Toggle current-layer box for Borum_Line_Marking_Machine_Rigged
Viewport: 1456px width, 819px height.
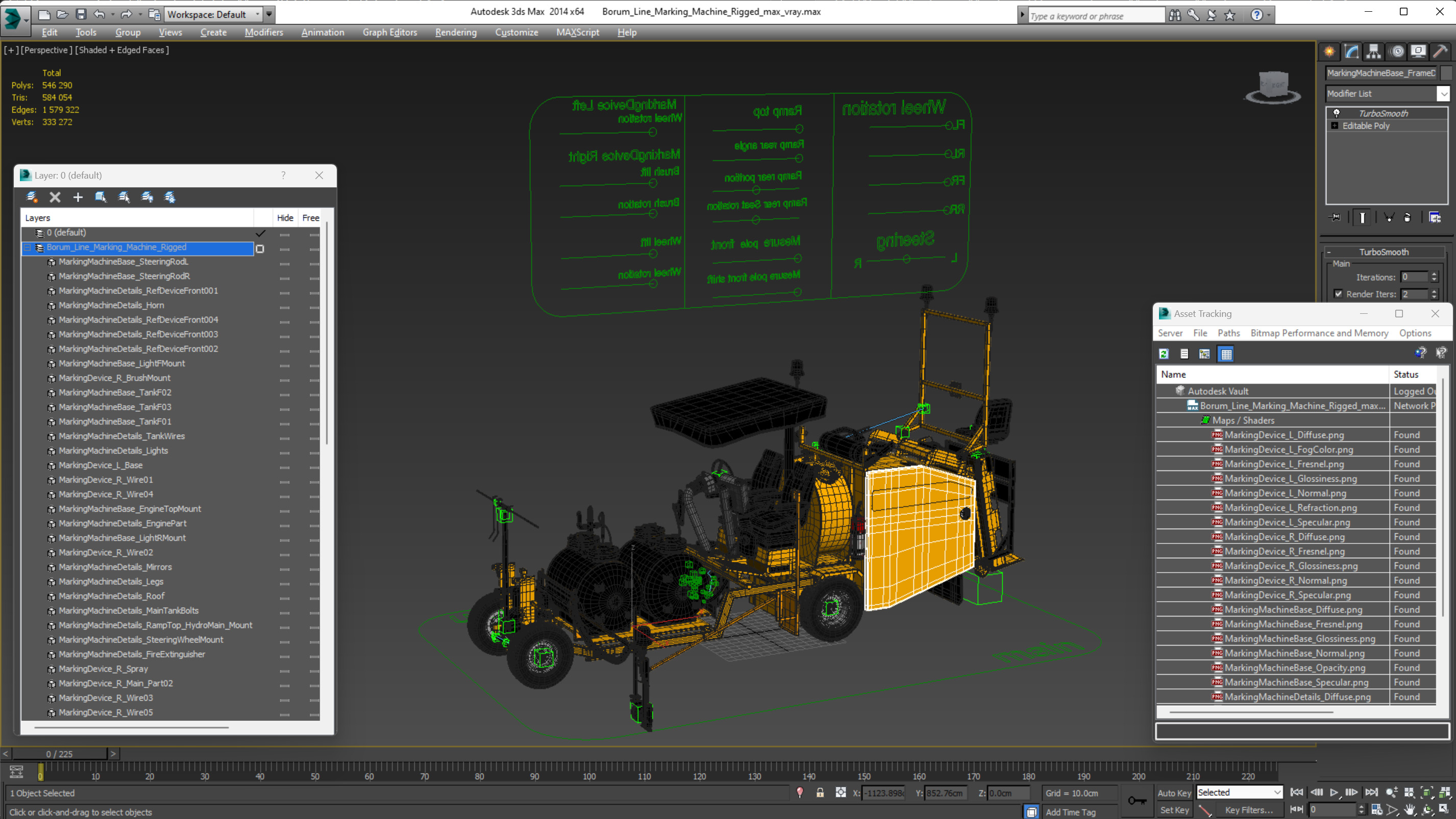click(260, 248)
